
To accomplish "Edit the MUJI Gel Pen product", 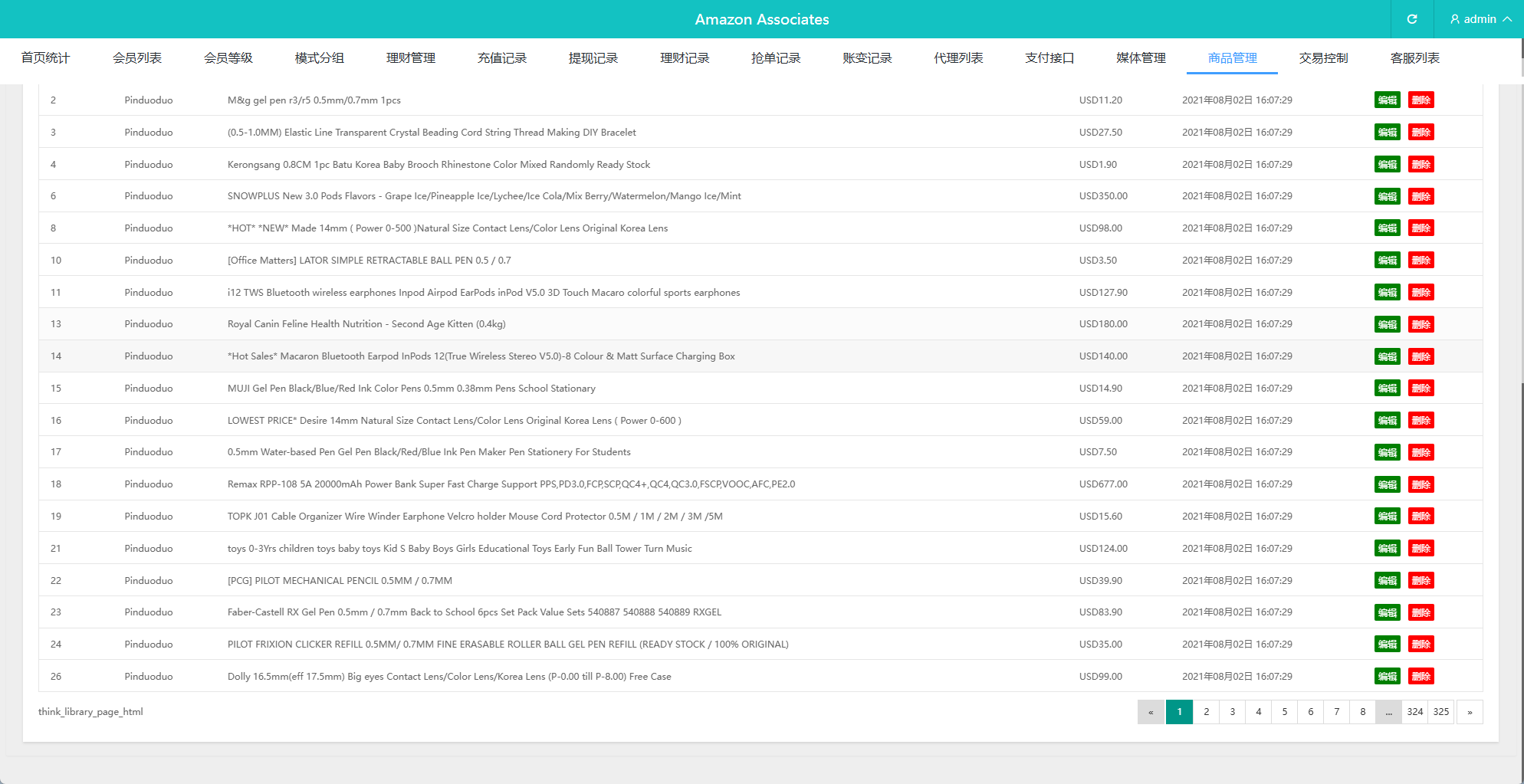I will (x=1387, y=389).
